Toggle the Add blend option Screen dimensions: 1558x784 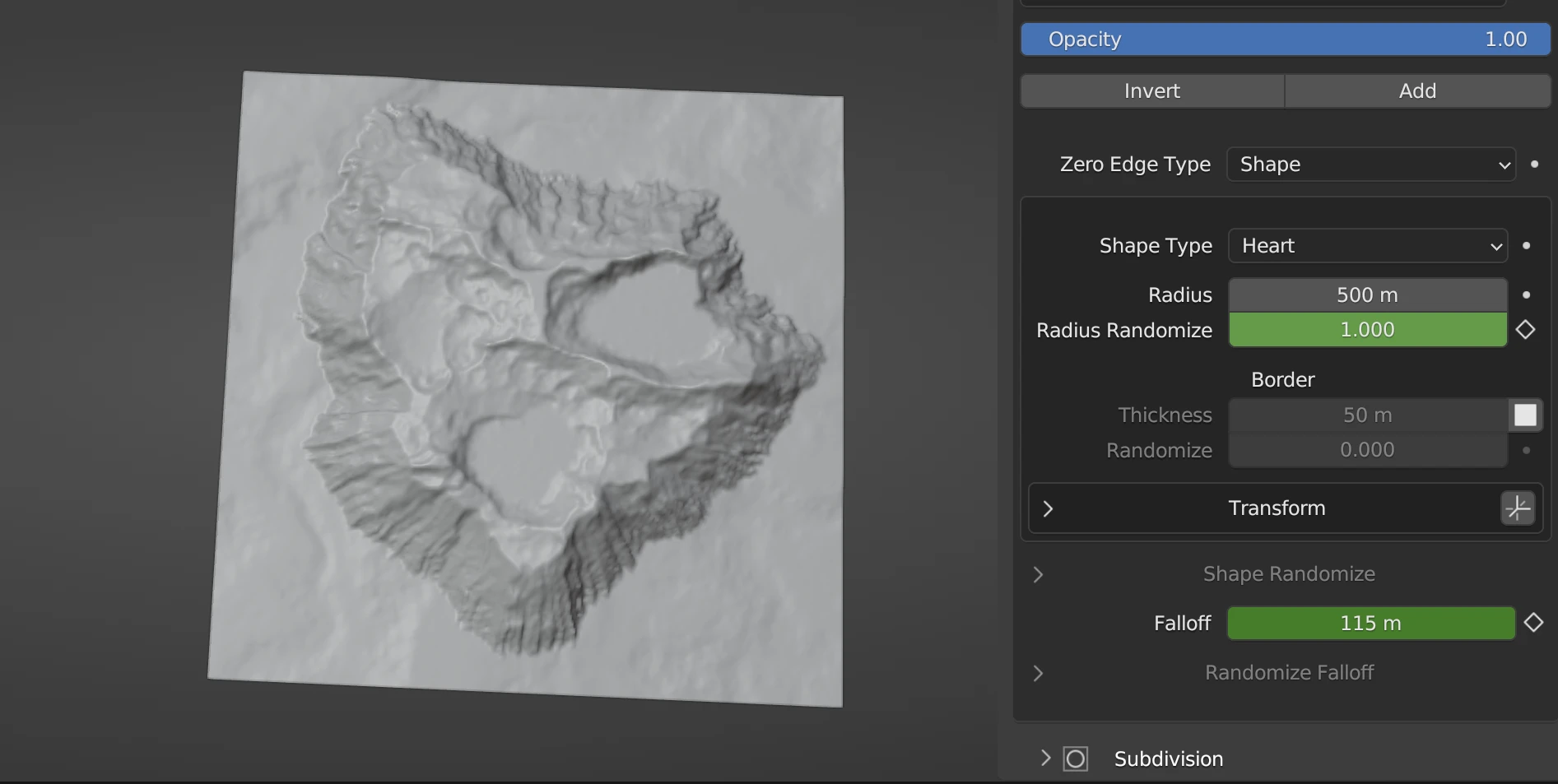pos(1416,91)
